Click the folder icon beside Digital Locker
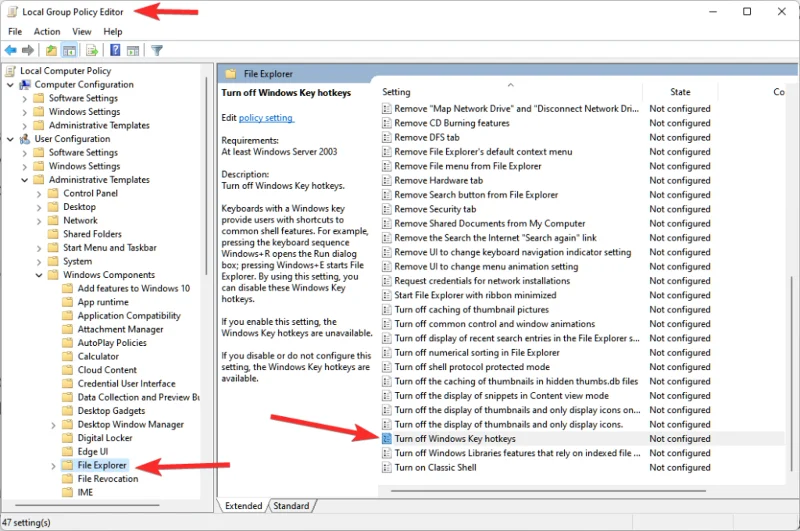 tap(67, 438)
